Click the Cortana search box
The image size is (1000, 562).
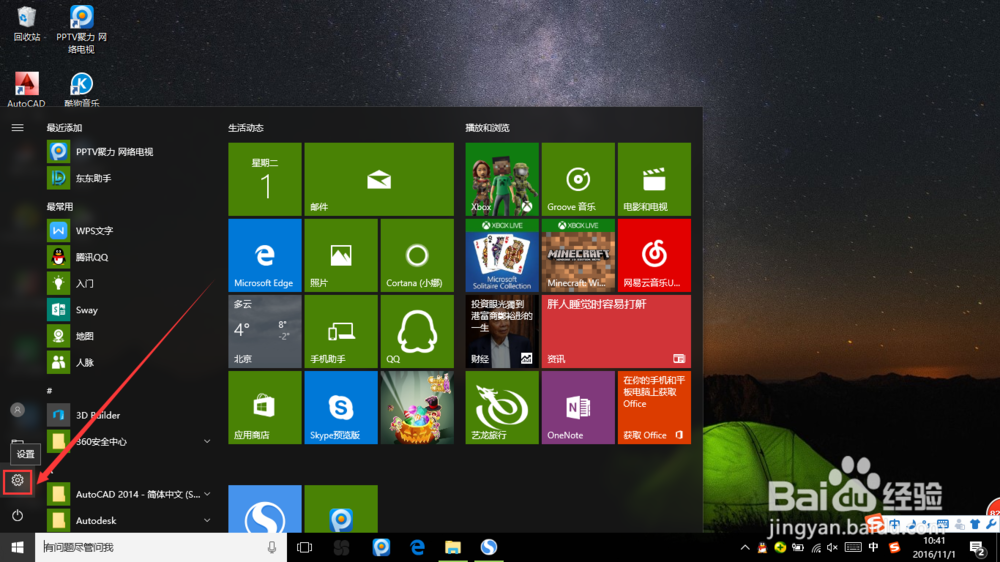[x=161, y=547]
